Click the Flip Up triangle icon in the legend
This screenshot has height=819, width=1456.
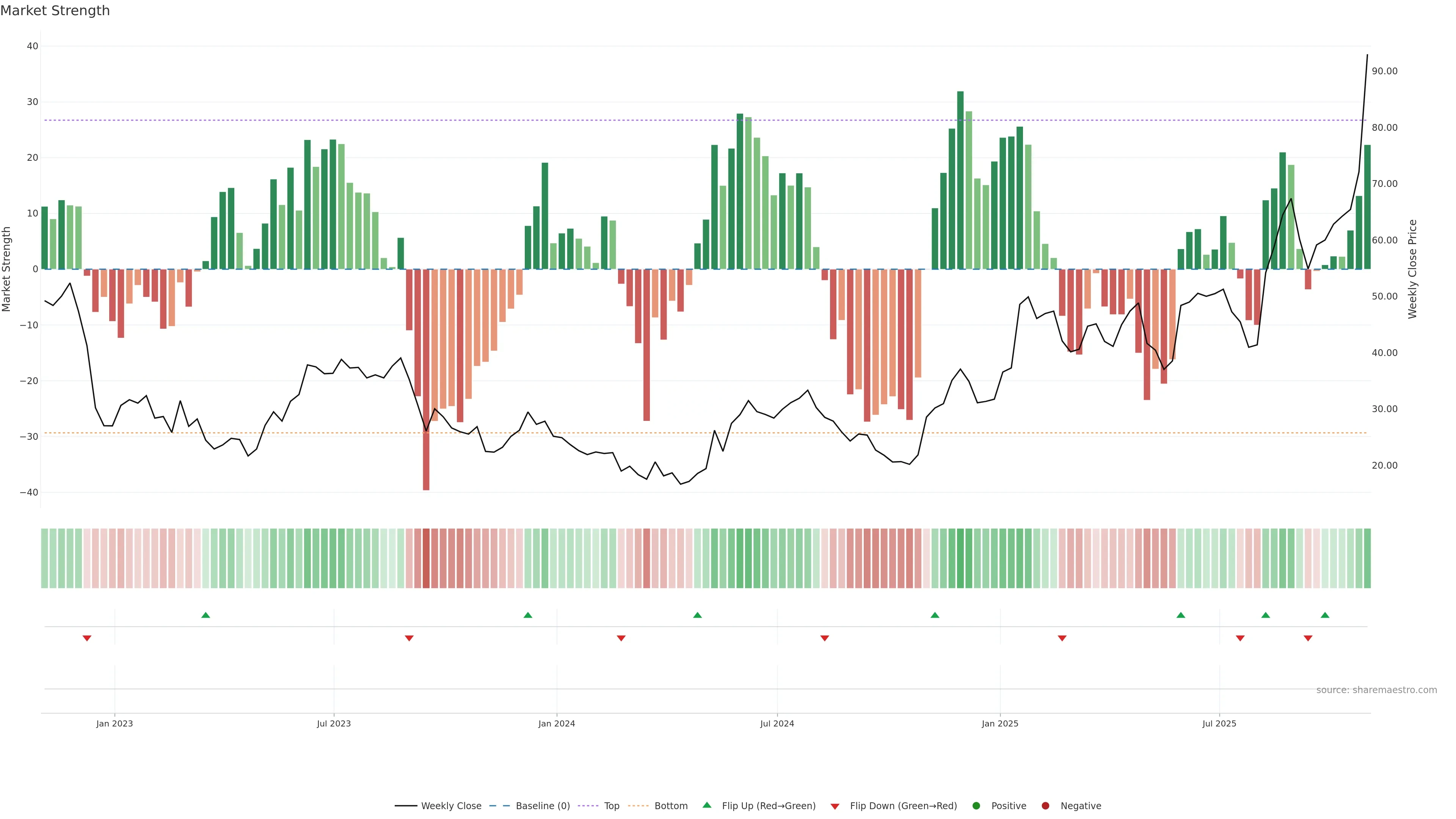tap(706, 805)
